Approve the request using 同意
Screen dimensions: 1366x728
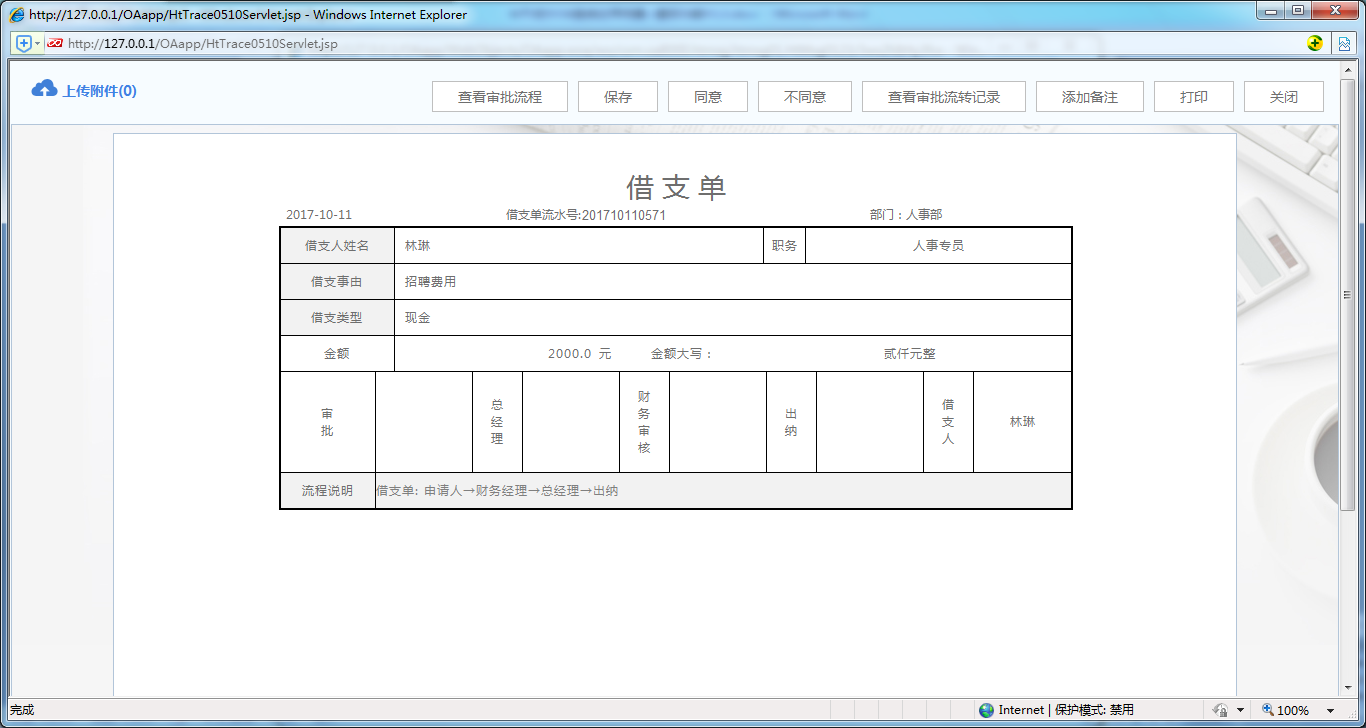pos(707,96)
